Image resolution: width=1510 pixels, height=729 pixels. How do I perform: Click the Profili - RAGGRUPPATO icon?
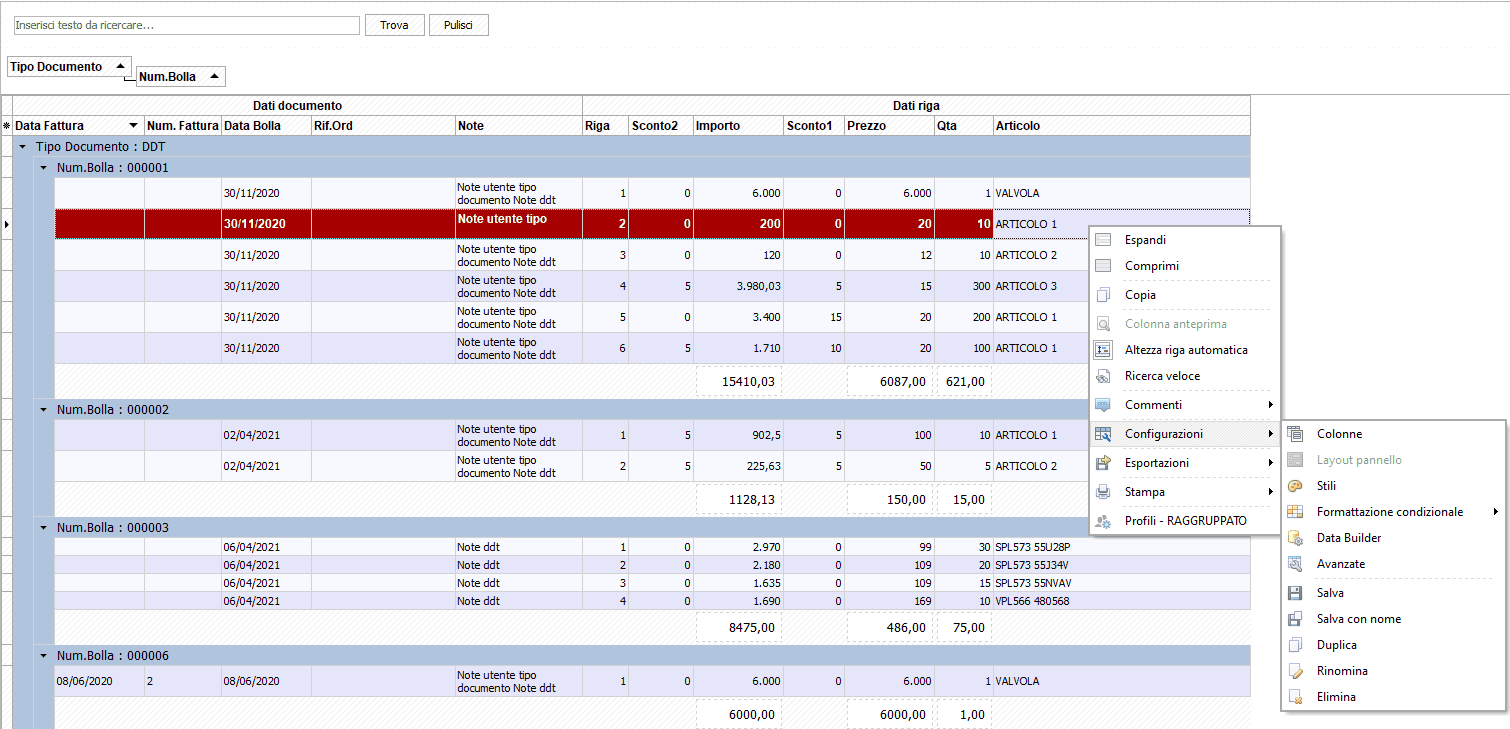pos(1103,521)
